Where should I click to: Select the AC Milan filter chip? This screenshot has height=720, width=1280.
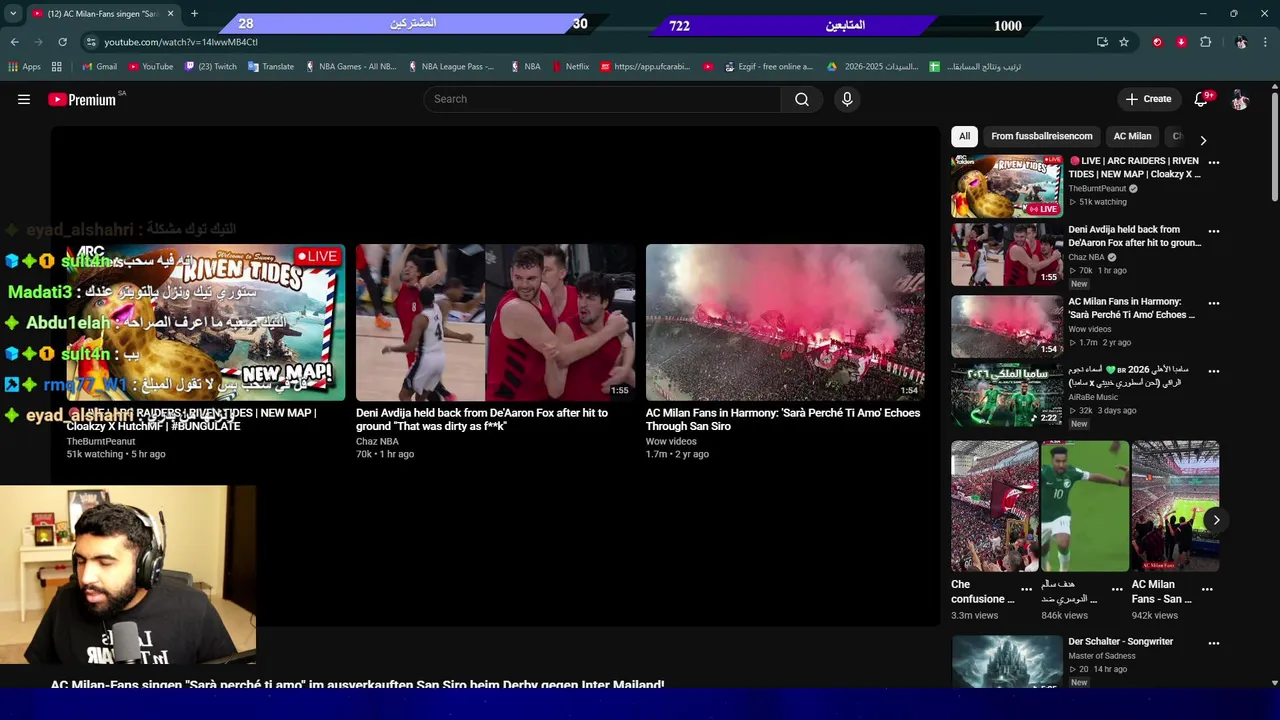pyautogui.click(x=1133, y=136)
